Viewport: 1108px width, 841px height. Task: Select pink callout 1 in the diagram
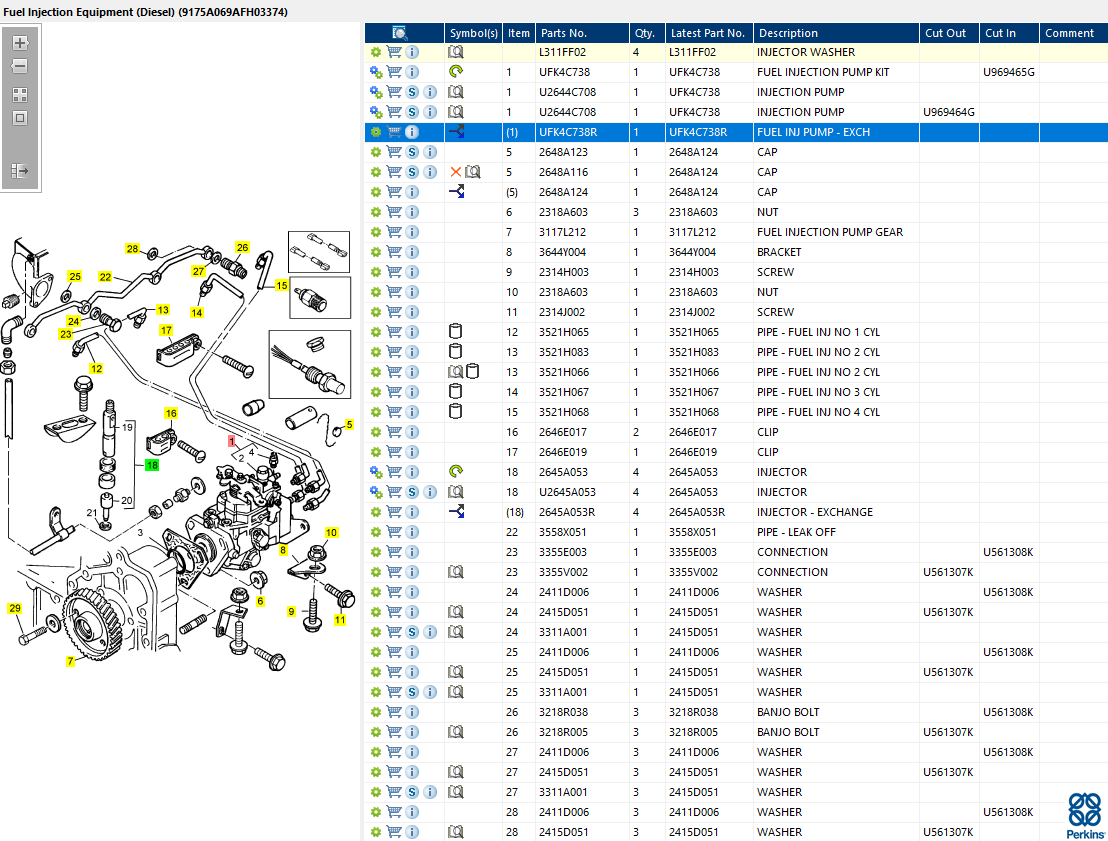231,441
